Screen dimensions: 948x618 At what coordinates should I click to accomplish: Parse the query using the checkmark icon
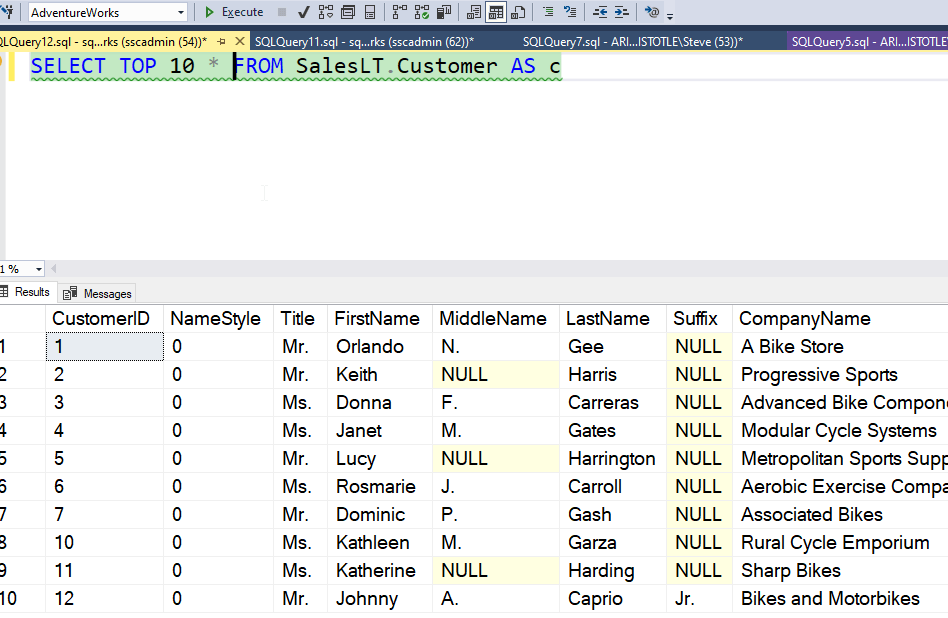pos(302,12)
